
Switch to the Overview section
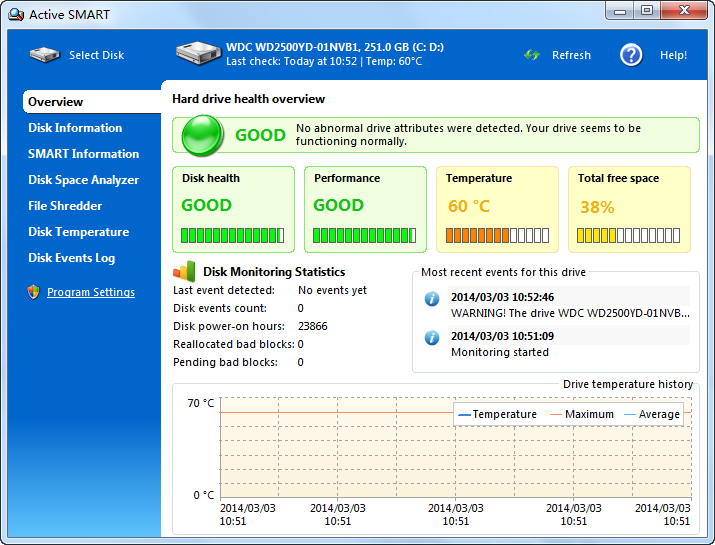(x=56, y=102)
